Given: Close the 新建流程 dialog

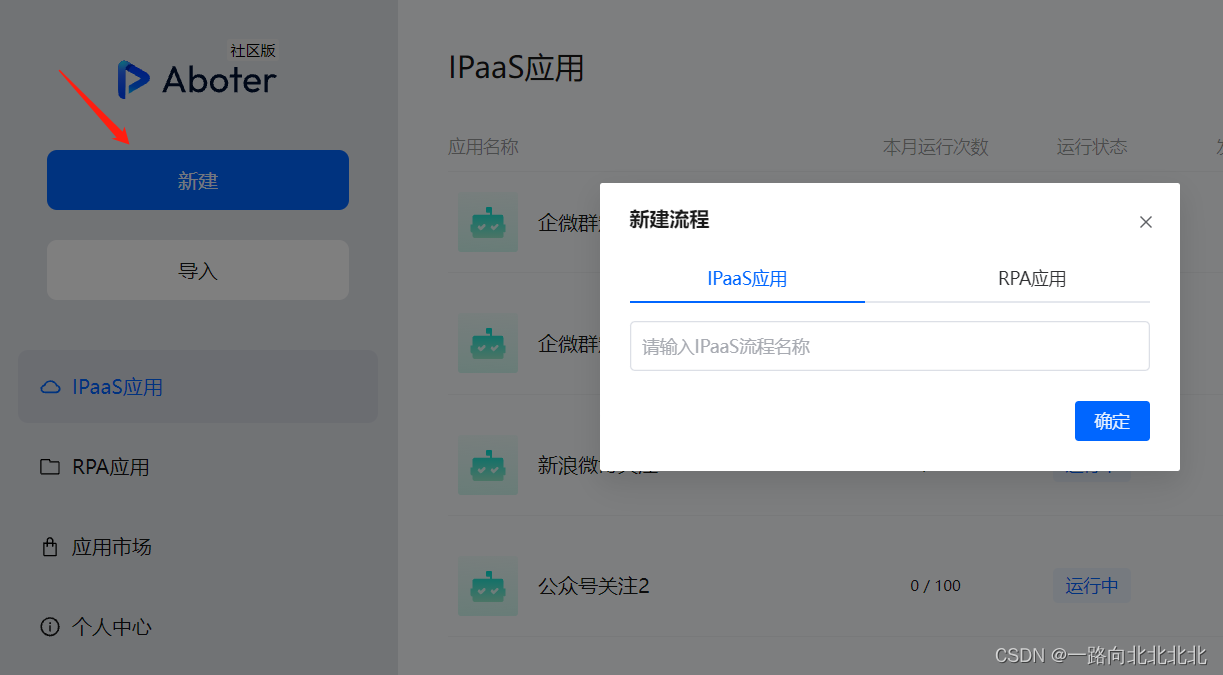Looking at the screenshot, I should (1145, 222).
